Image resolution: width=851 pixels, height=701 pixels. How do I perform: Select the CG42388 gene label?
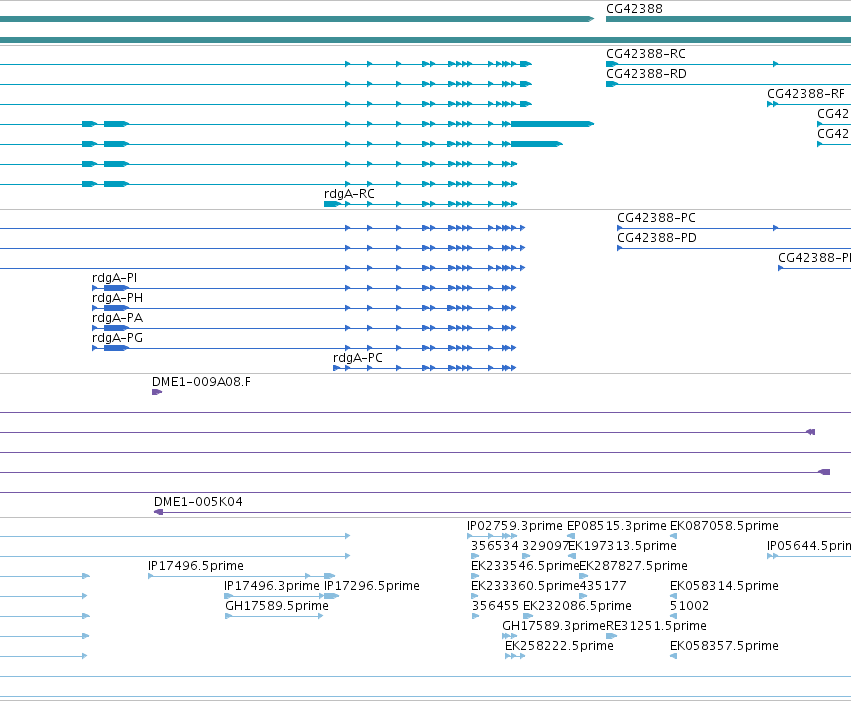point(634,9)
